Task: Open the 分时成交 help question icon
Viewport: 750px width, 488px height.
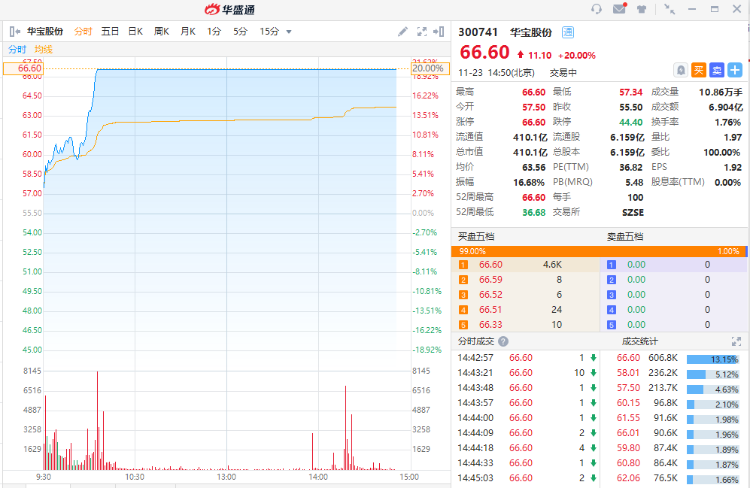Action: [x=503, y=341]
